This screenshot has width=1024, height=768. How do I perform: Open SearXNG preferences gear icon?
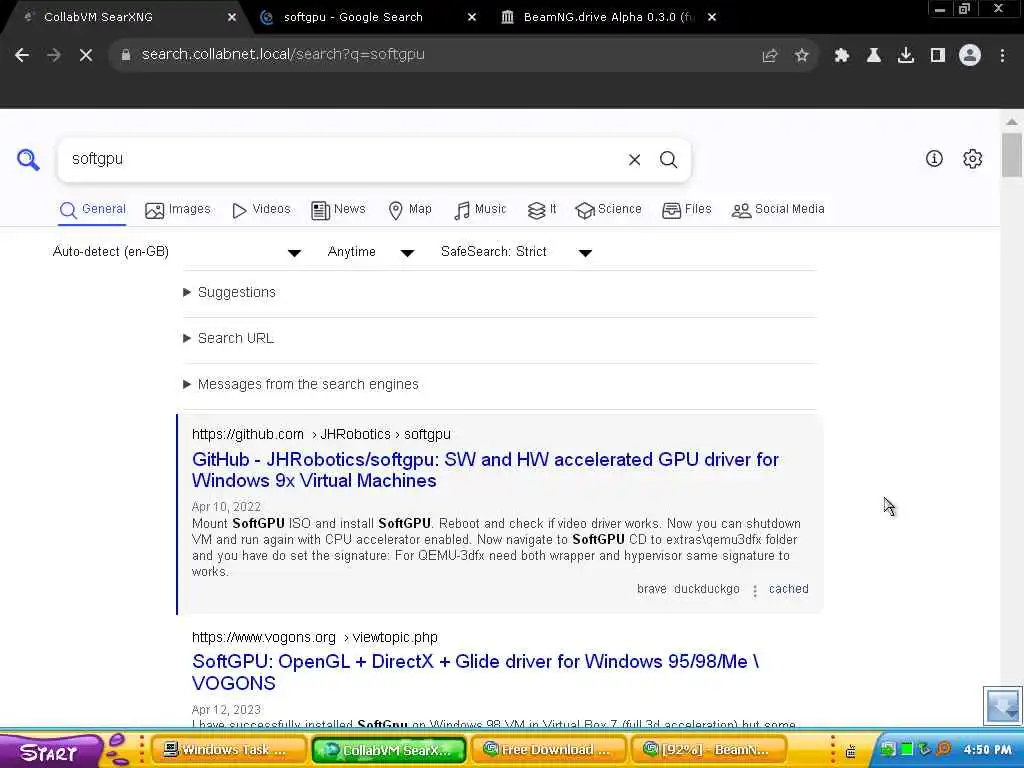pyautogui.click(x=972, y=159)
